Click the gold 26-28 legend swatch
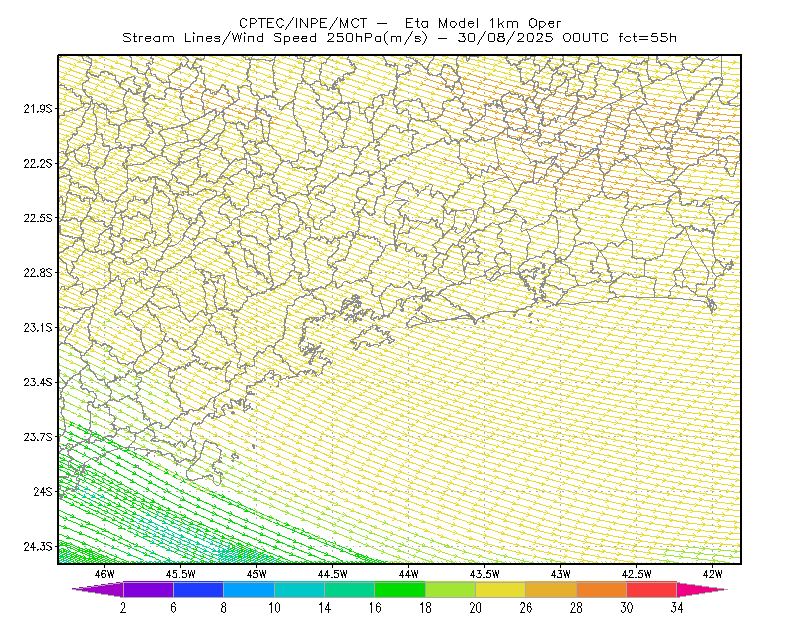The height and width of the screenshot is (618, 800). (x=551, y=589)
